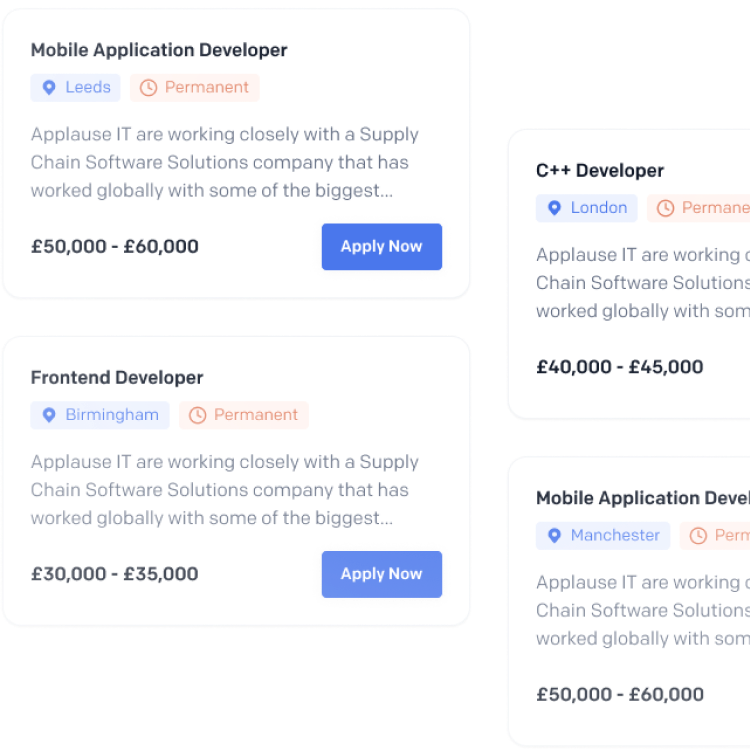This screenshot has width=750, height=750.
Task: Click the clock icon in the Frontend Developer card
Action: 197,415
